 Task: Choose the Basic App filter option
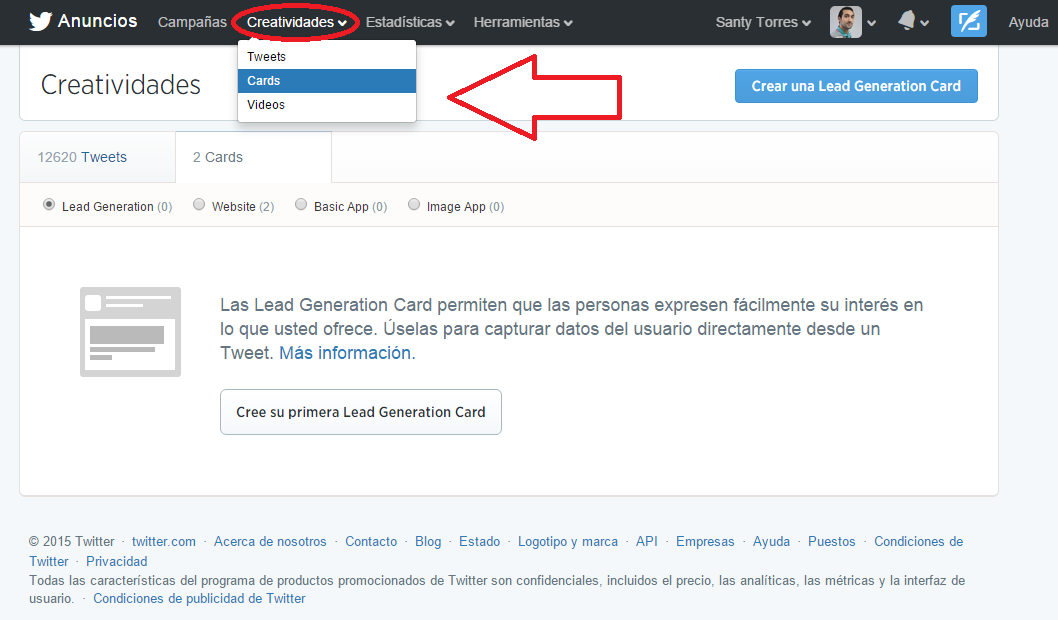click(x=301, y=204)
